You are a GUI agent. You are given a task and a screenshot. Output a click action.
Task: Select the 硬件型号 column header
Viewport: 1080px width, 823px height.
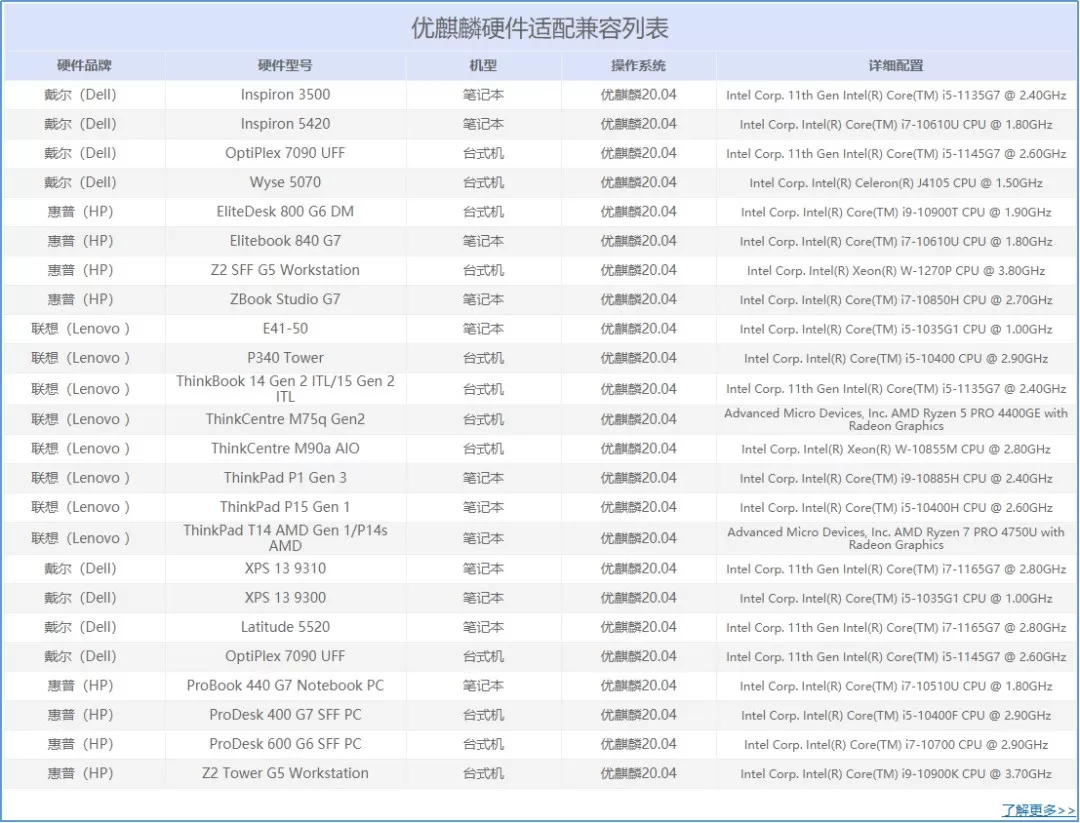[x=285, y=65]
